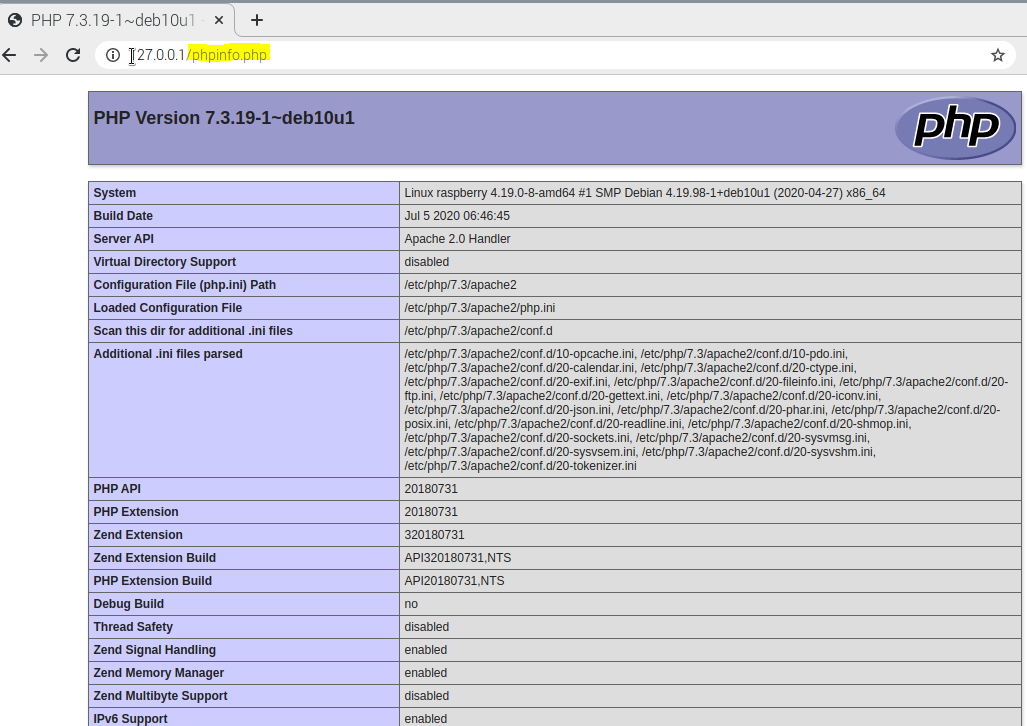Click the Zend Multibyte Support label
Screen dimensions: 1027x726
point(160,695)
